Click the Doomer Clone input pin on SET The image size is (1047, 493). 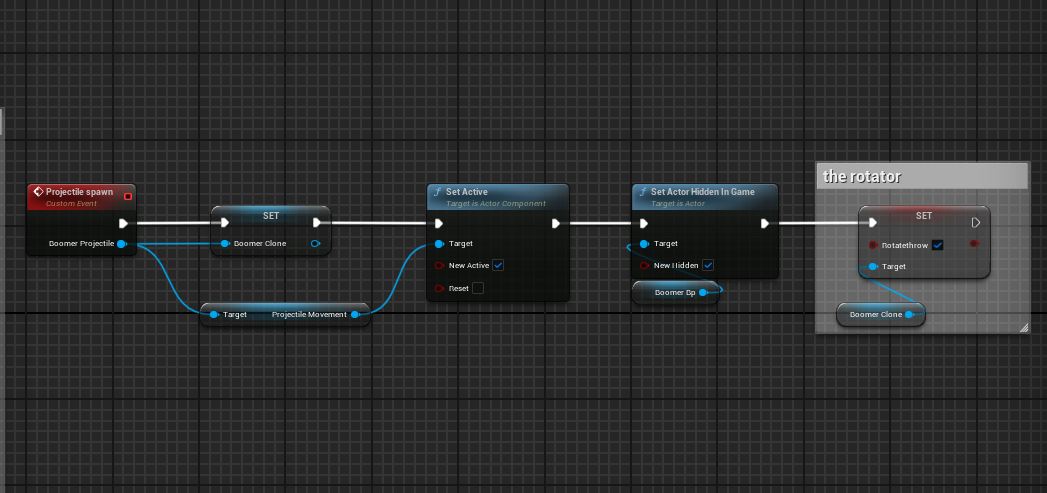[x=225, y=244]
